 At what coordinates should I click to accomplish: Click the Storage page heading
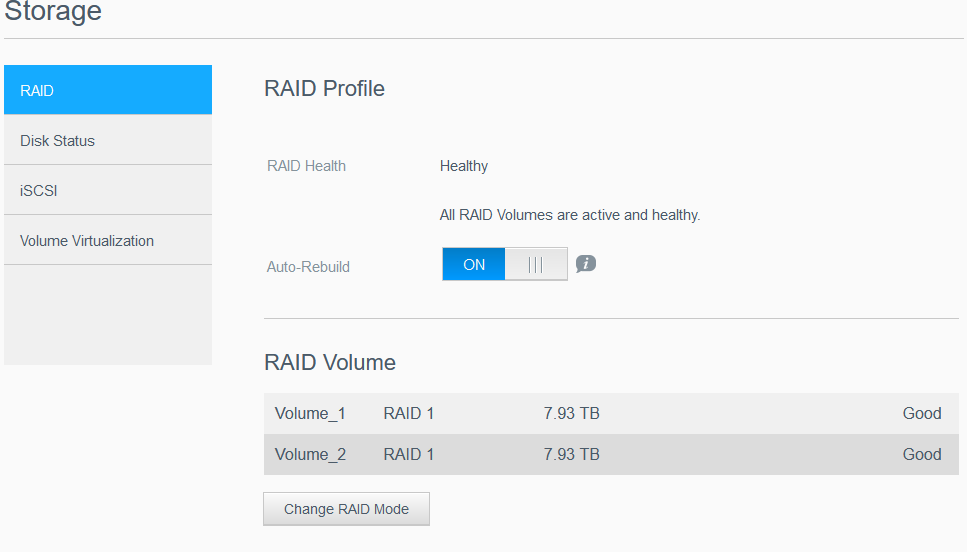(53, 13)
